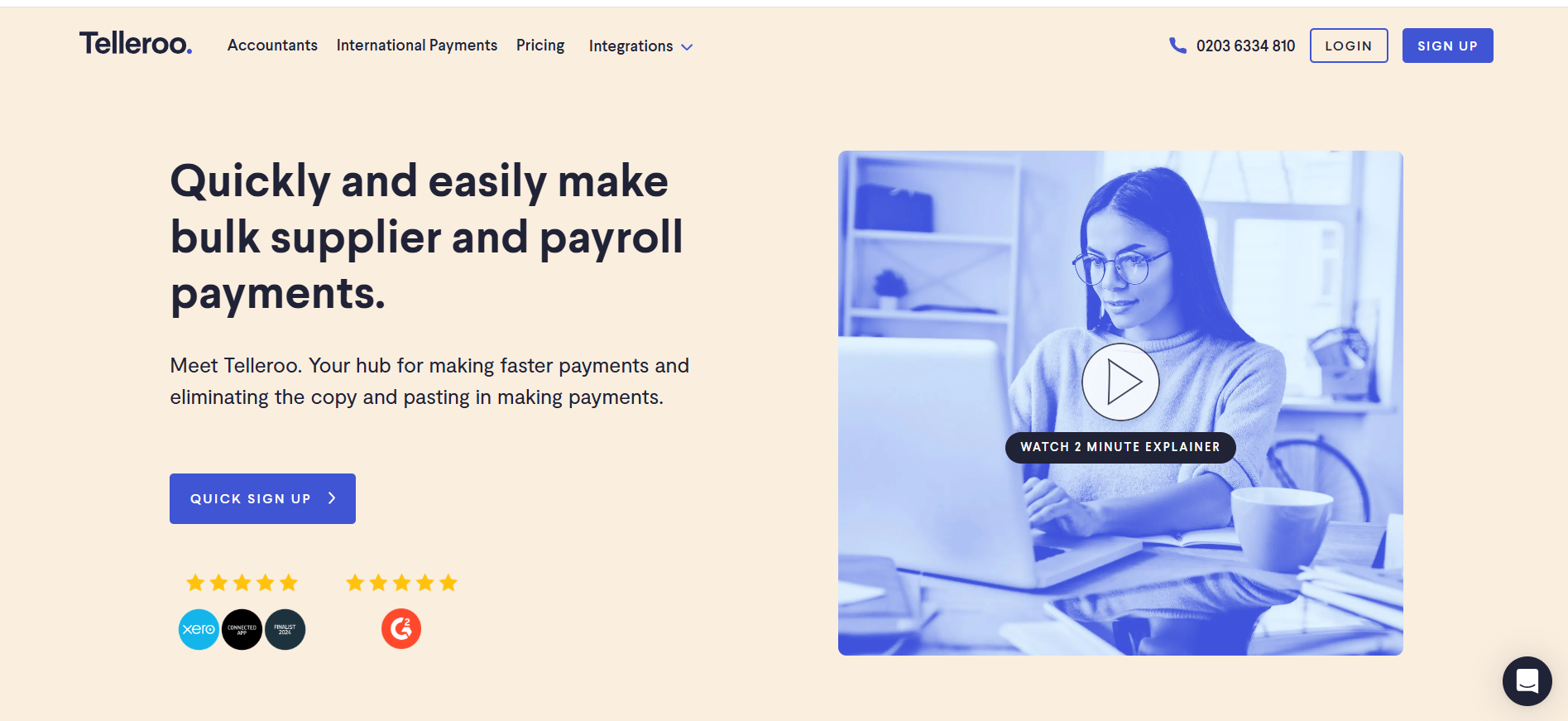Click the phone icon beside the number
Screen dimensions: 1568x721
pos(1177,46)
